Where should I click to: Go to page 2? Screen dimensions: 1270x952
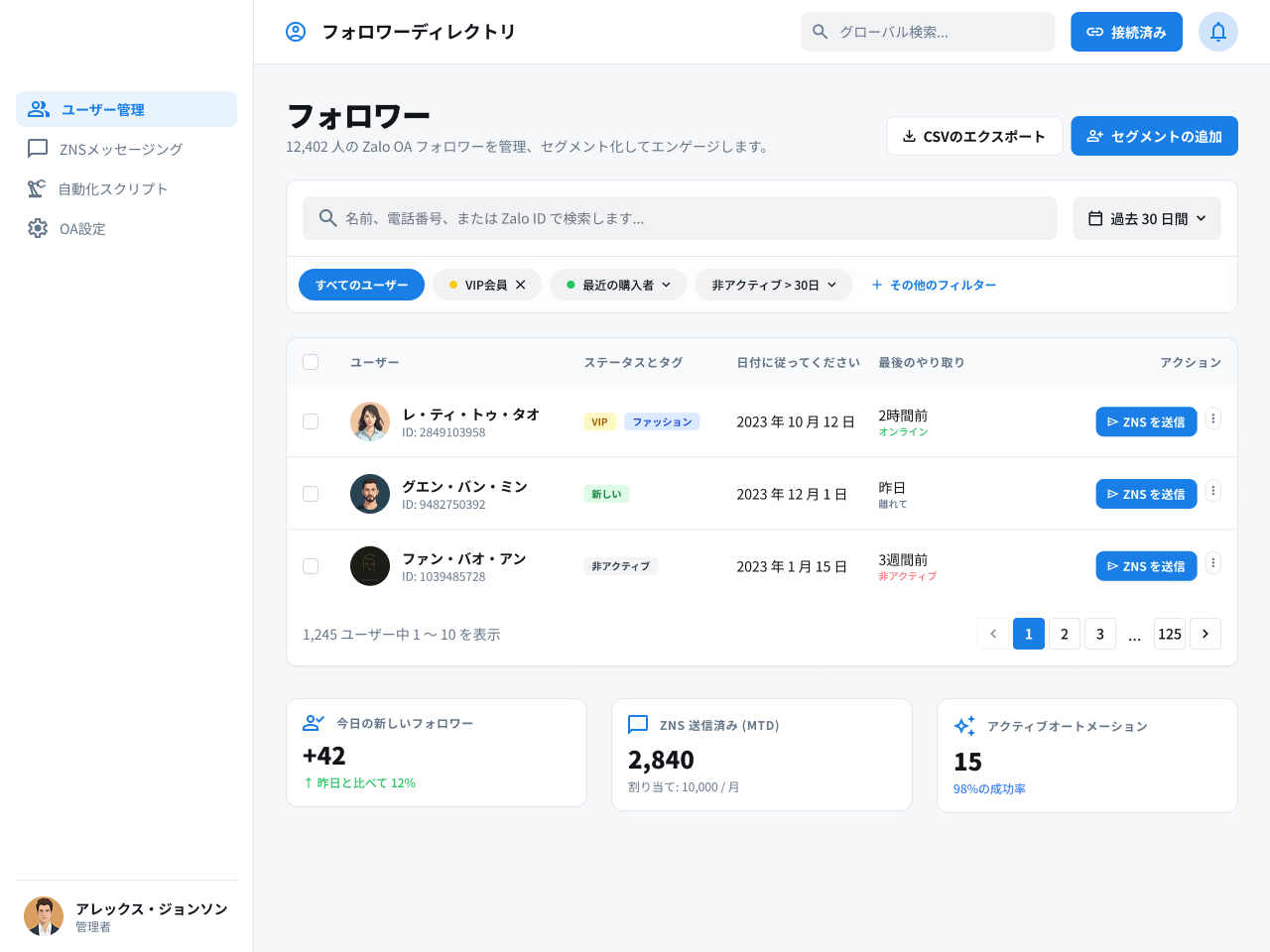click(x=1065, y=634)
